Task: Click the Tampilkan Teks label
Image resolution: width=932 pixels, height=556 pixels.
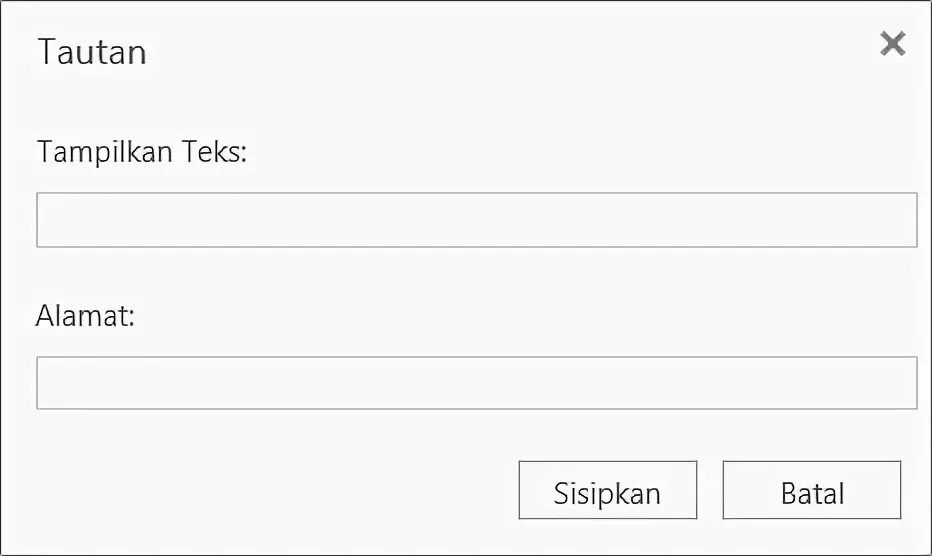Action: [142, 152]
